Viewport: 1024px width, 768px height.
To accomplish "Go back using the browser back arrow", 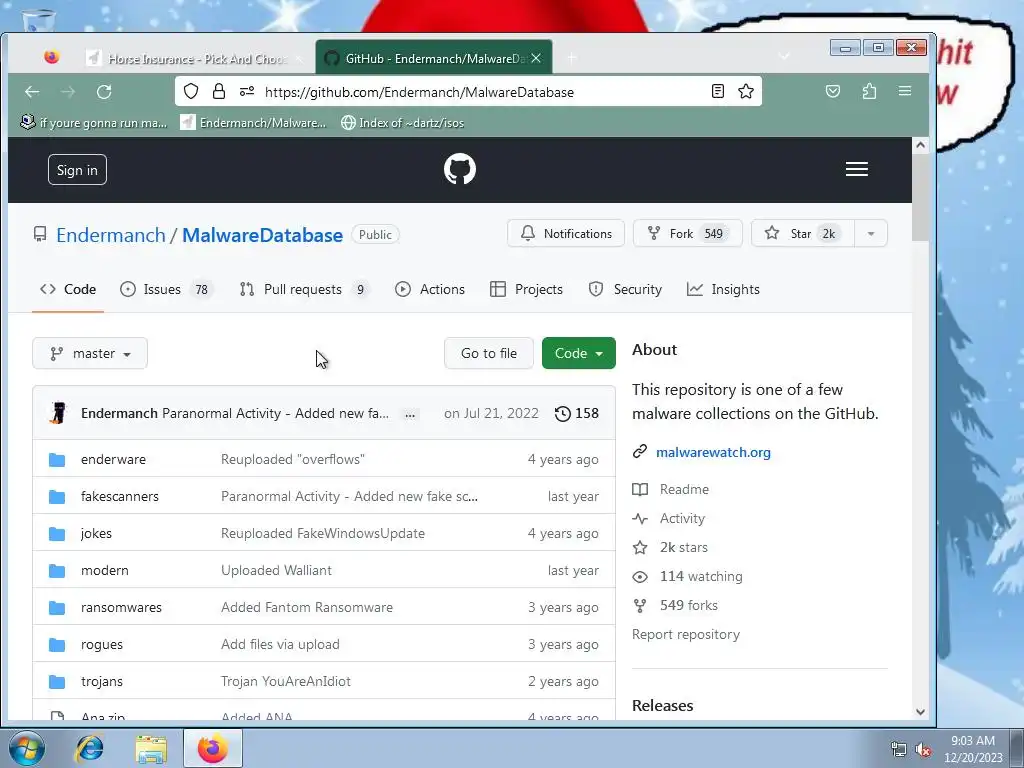I will point(32,92).
